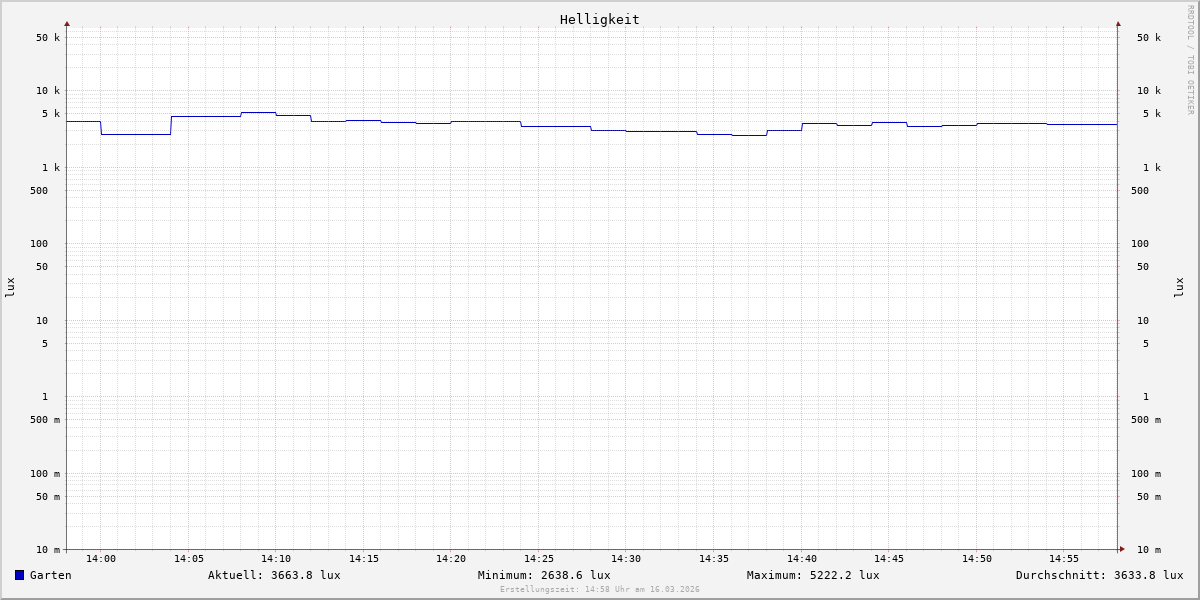This screenshot has width=1200, height=600.
Task: Click the 10 m label on right axis
Action: (1149, 550)
